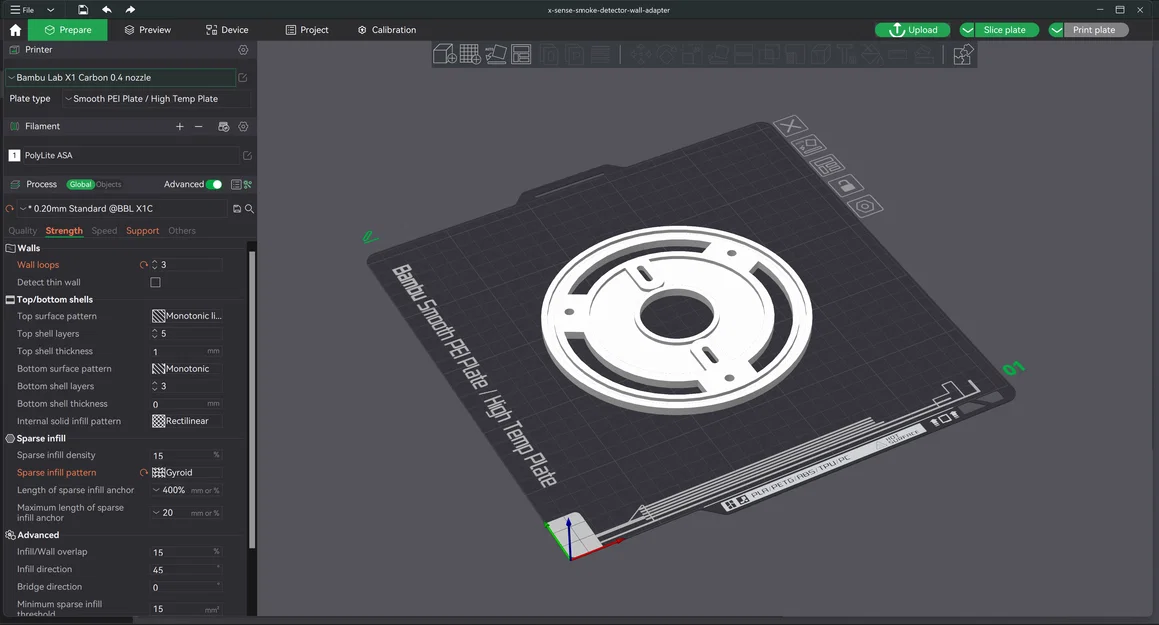Click the Arrange all objects icon
Image resolution: width=1159 pixels, height=625 pixels.
521,54
